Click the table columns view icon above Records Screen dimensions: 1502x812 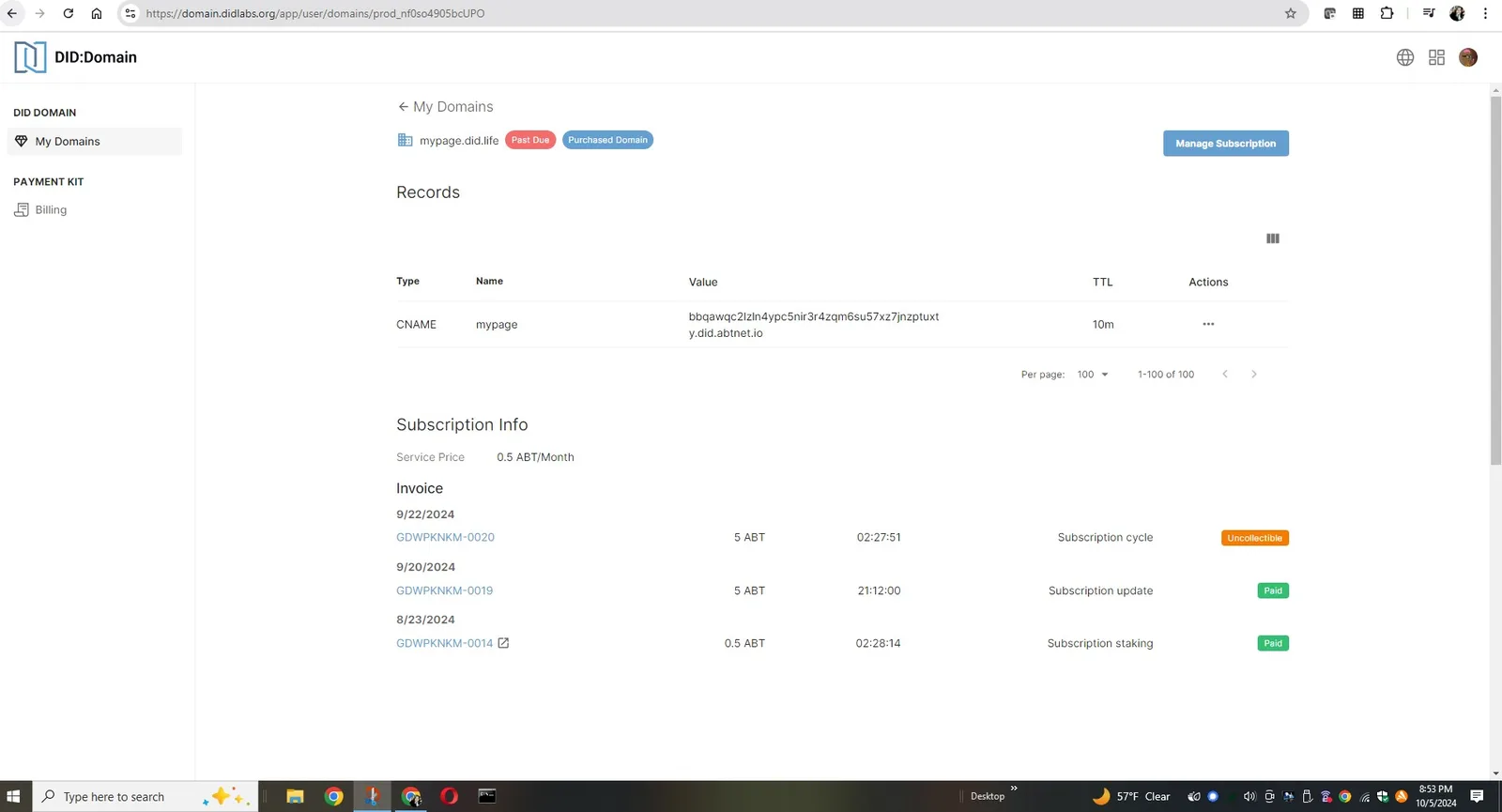click(x=1273, y=238)
